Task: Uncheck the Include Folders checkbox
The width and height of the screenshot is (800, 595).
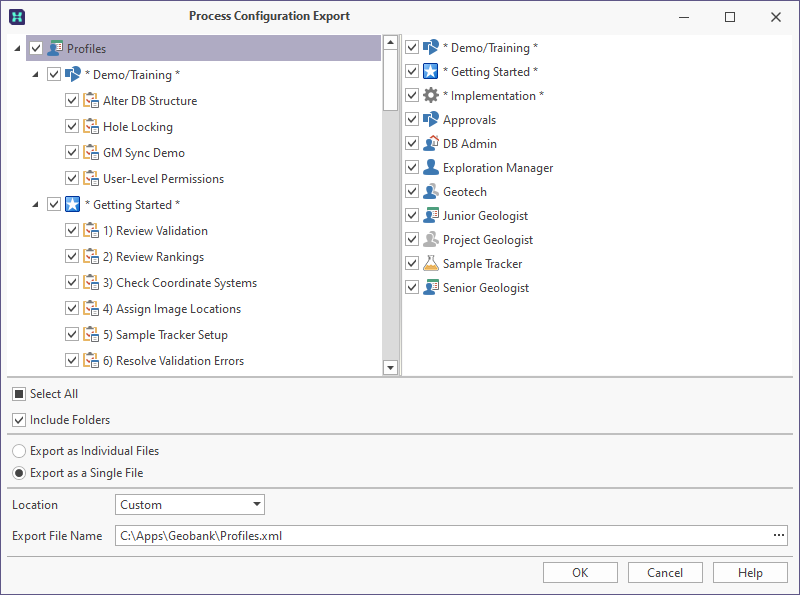Action: click(19, 420)
